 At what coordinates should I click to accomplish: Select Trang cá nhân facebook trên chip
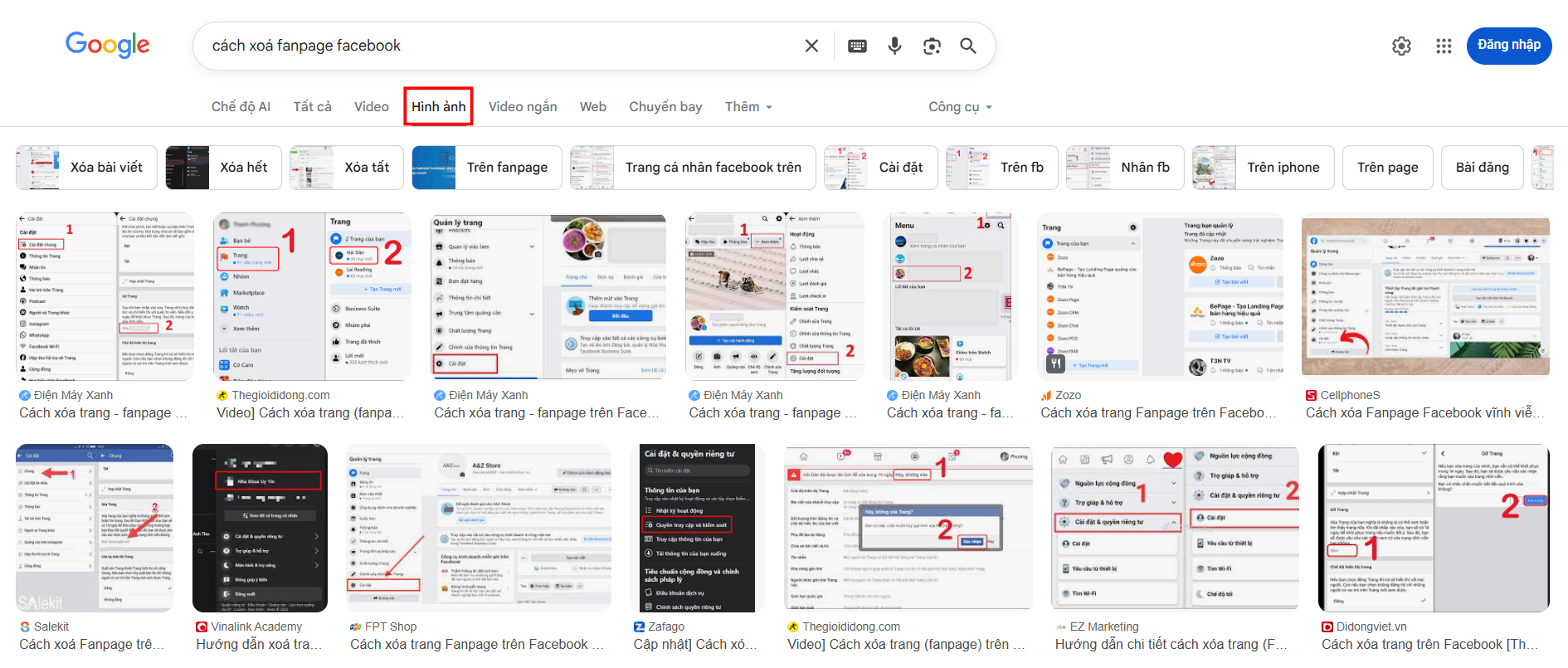[x=693, y=167]
